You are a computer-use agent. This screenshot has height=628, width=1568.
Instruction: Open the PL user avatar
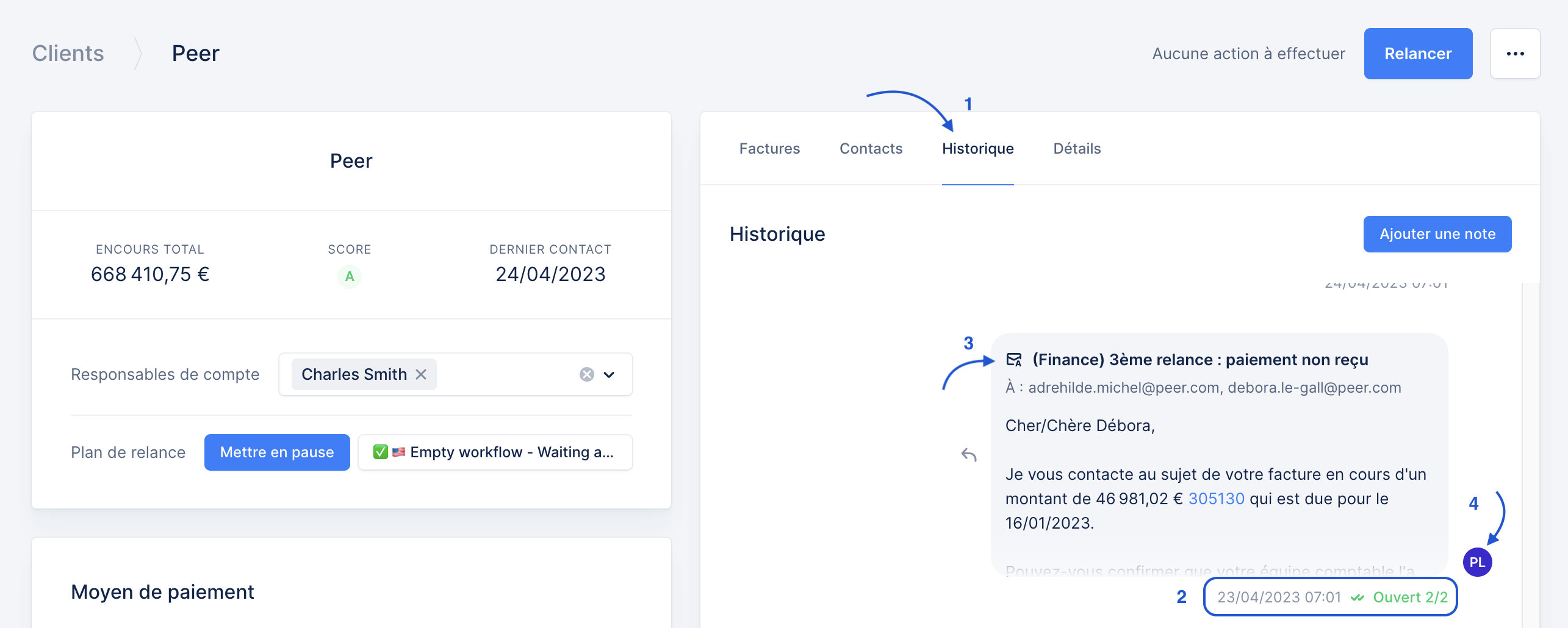[x=1477, y=562]
